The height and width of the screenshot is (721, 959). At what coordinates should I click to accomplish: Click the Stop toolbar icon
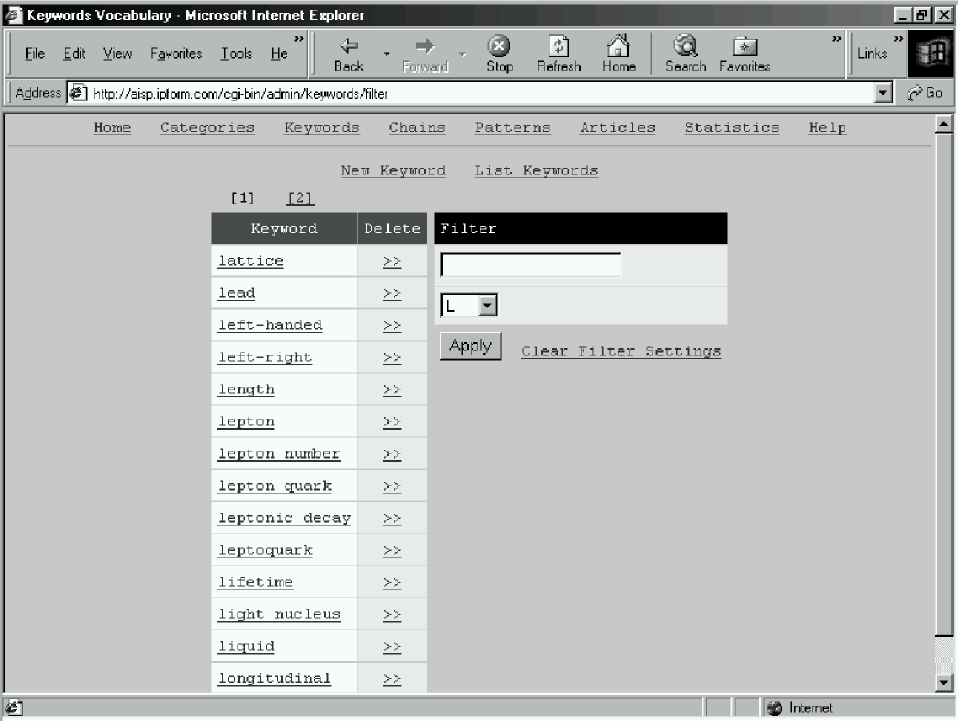[499, 46]
